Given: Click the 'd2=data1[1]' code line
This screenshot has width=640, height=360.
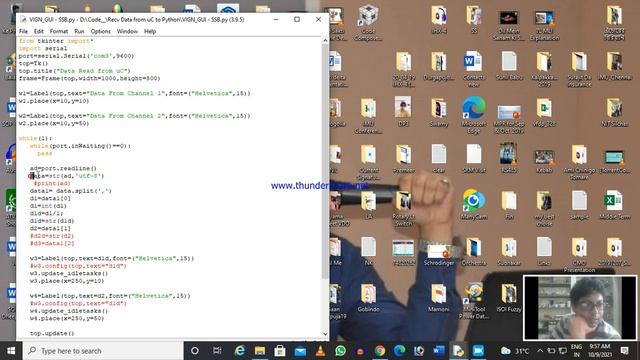Looking at the screenshot, I should [50, 228].
